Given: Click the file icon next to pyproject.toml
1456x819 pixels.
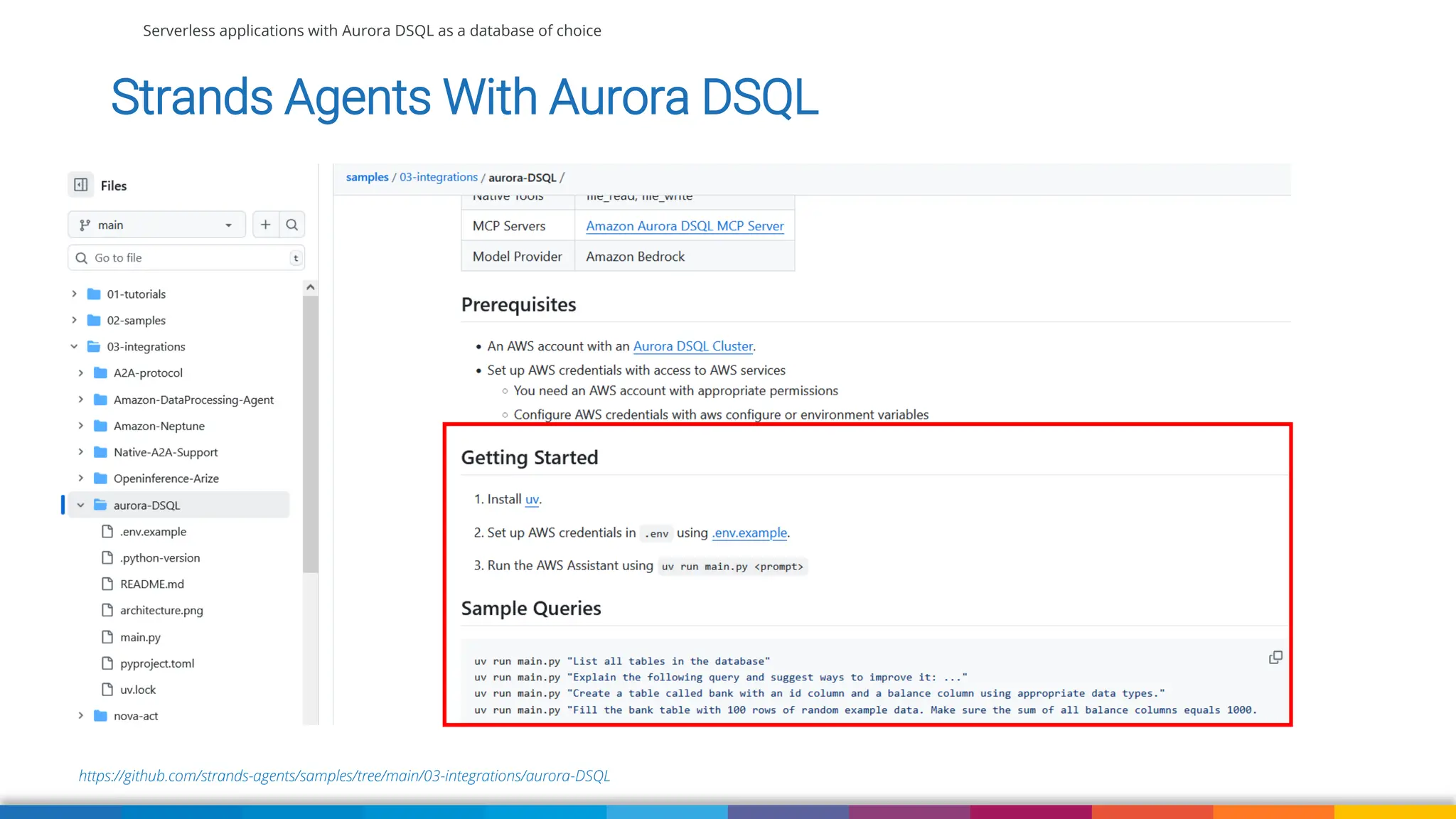Looking at the screenshot, I should click(107, 663).
